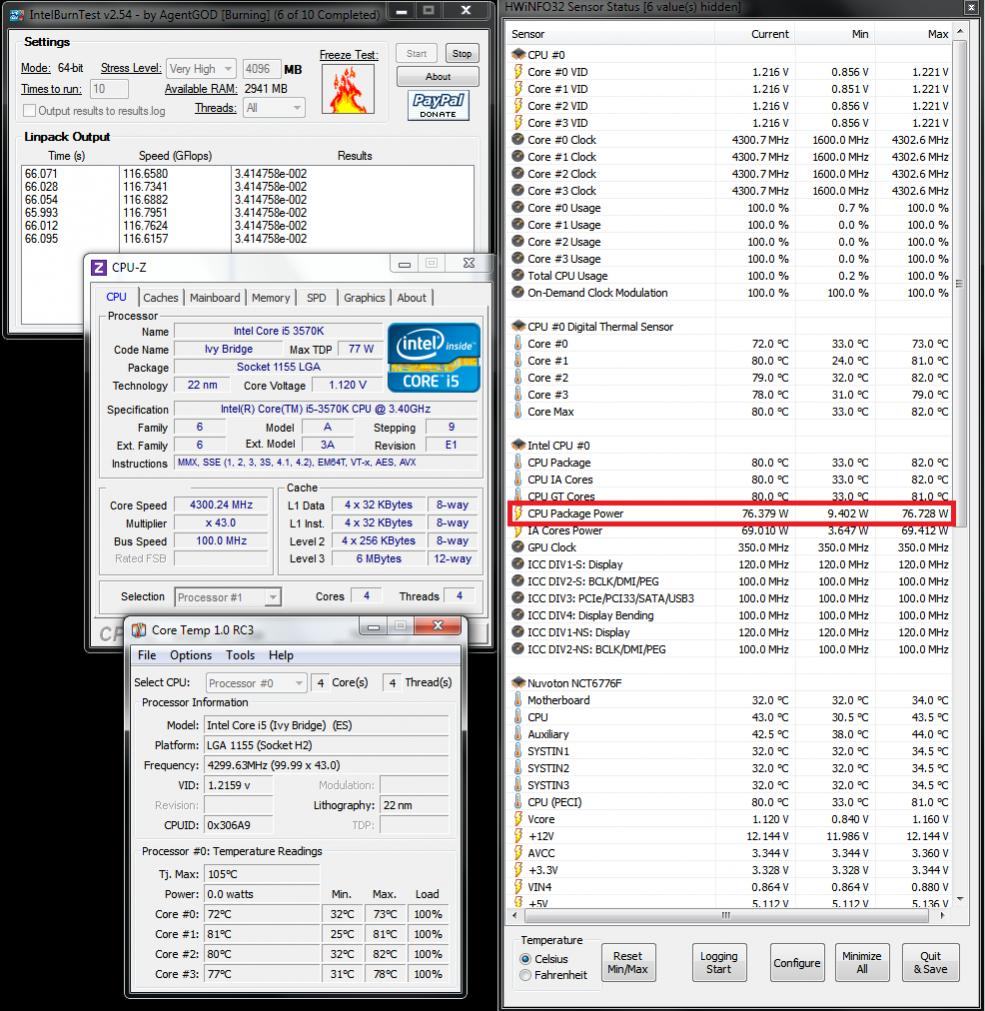Click the thermometer icon beside Motherboard
Image resolution: width=985 pixels, height=1011 pixels.
[x=518, y=700]
